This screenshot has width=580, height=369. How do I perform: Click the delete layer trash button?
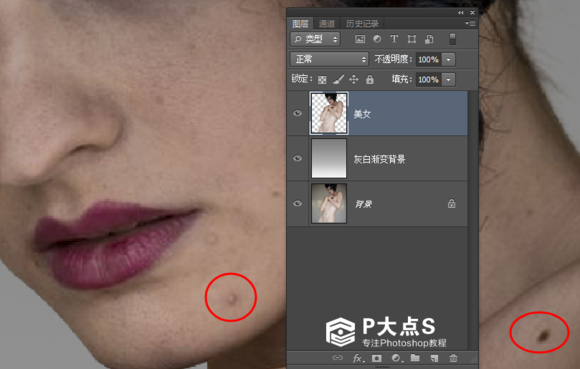tap(453, 358)
